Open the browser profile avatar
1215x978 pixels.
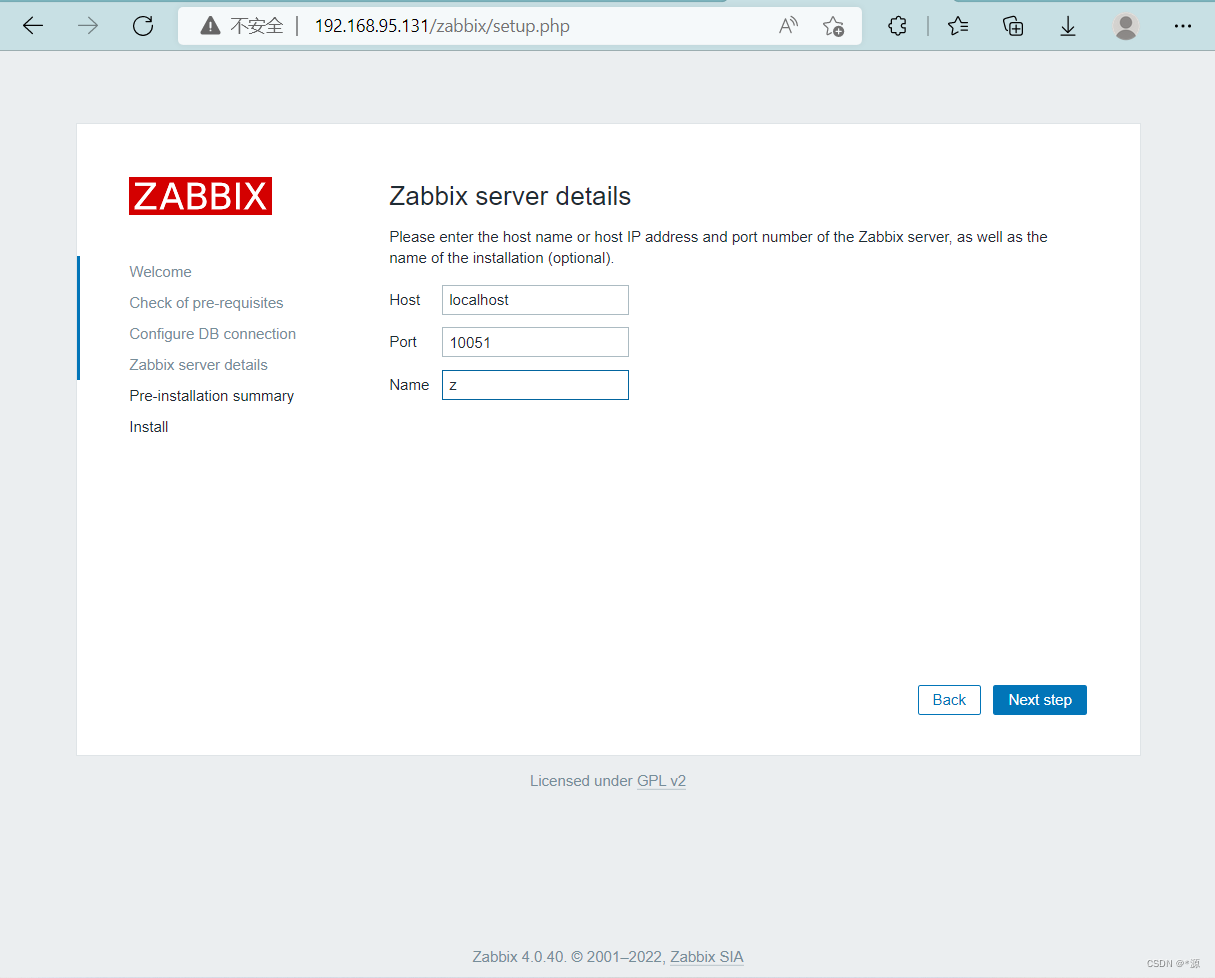1126,26
